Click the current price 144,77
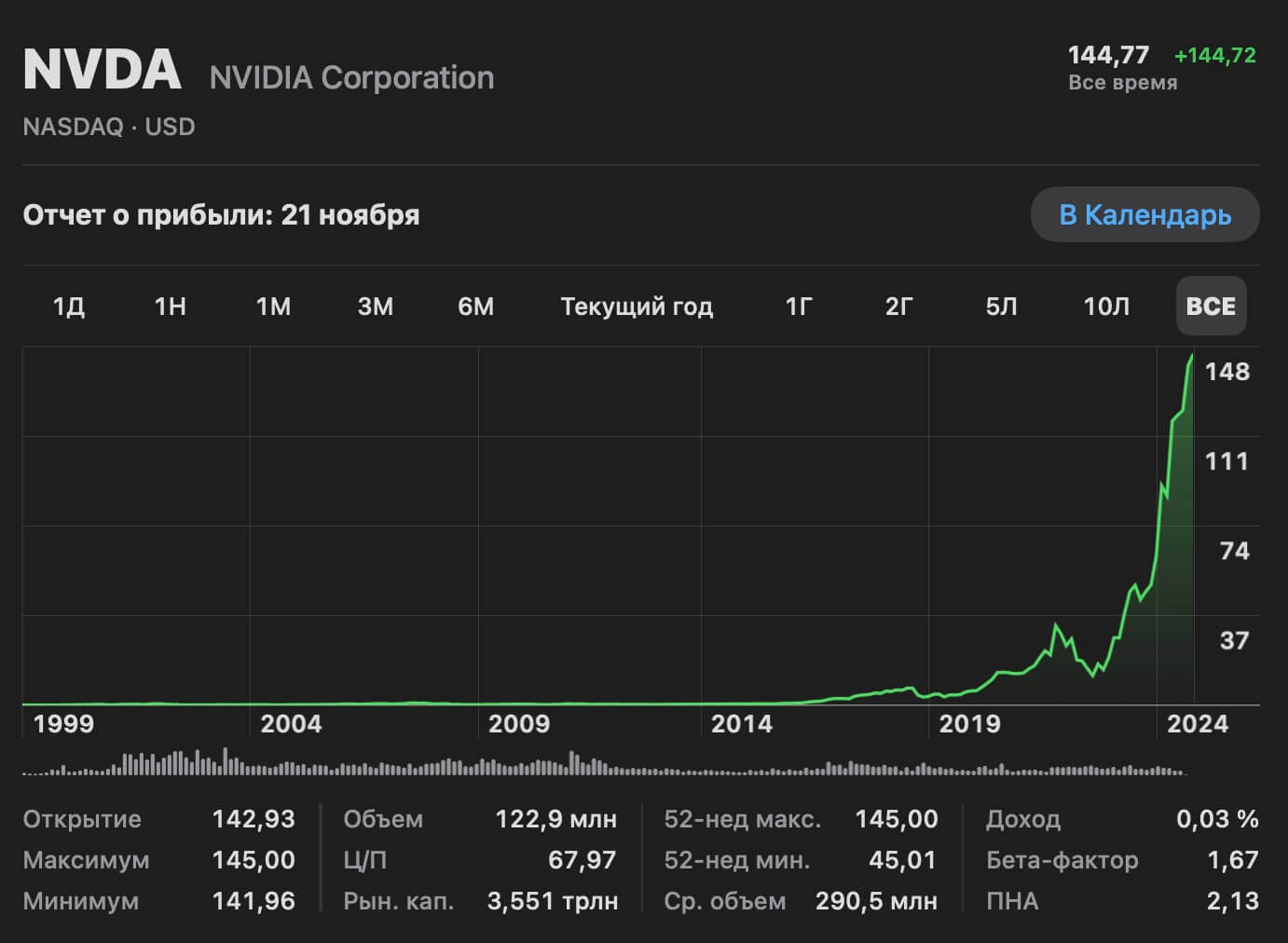The height and width of the screenshot is (943, 1288). click(x=1108, y=55)
